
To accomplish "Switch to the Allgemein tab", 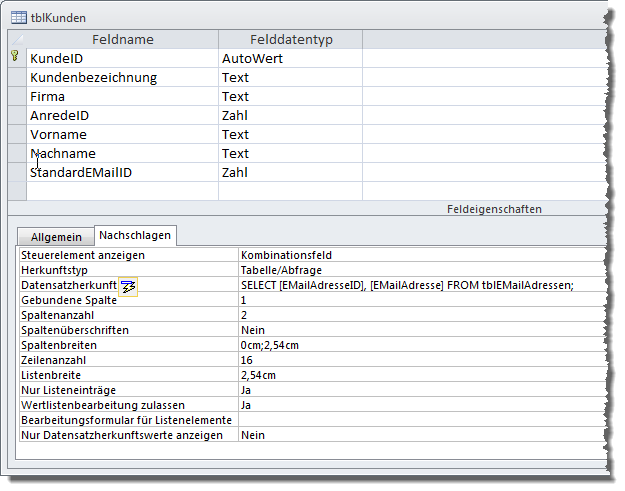I will 56,237.
